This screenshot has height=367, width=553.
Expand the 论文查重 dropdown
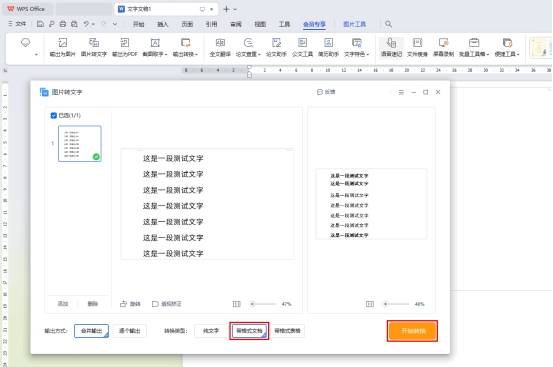click(259, 54)
